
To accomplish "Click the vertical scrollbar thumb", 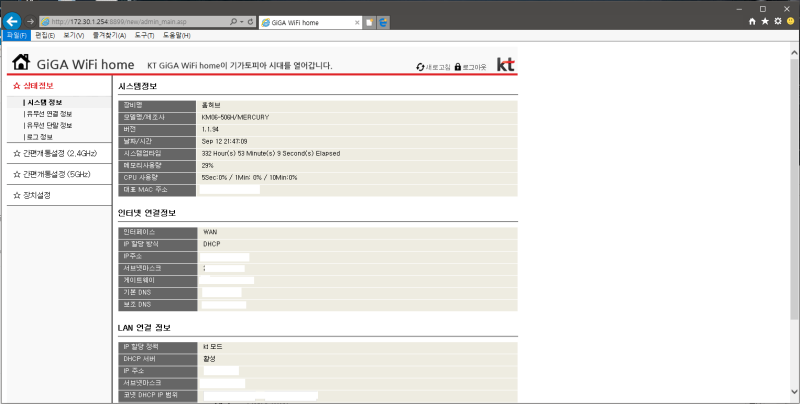I will pos(794,190).
